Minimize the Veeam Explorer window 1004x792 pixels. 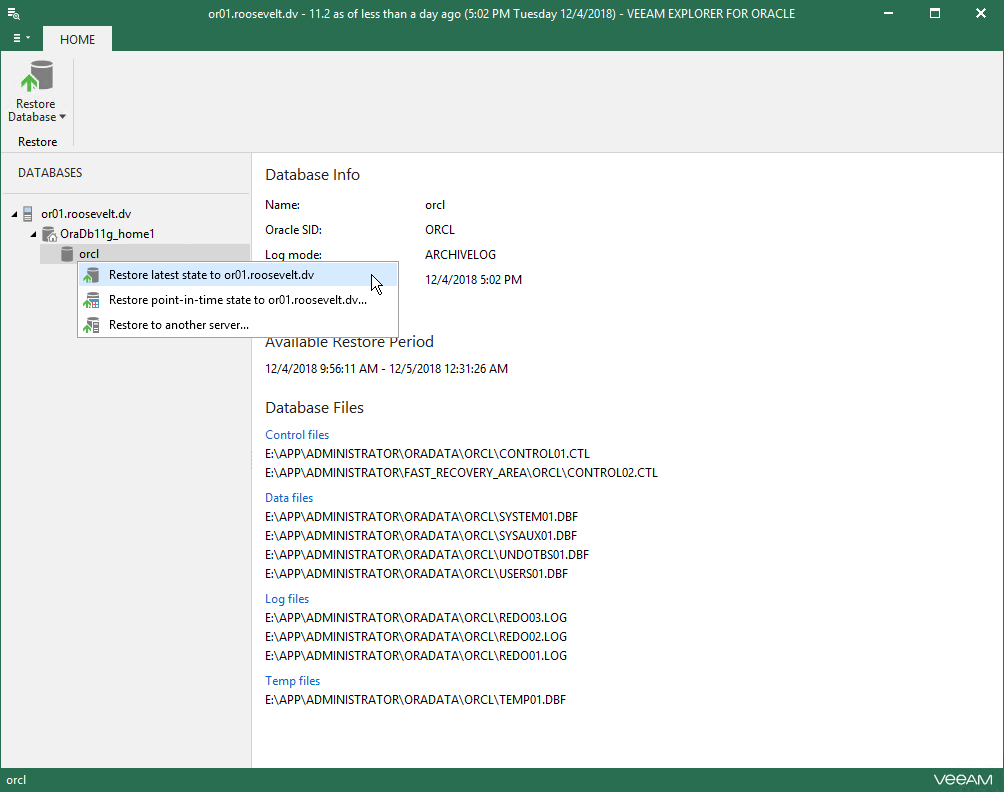coord(888,13)
